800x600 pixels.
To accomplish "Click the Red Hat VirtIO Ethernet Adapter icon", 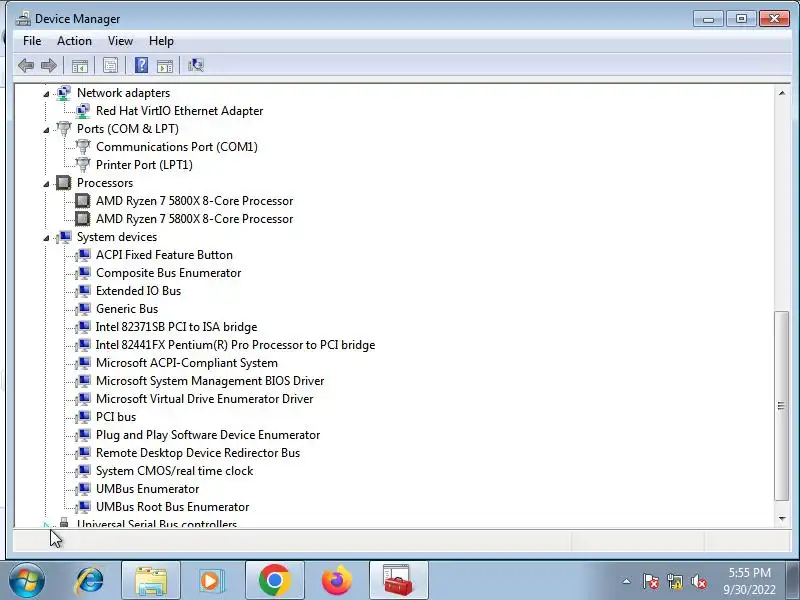I will pyautogui.click(x=83, y=111).
